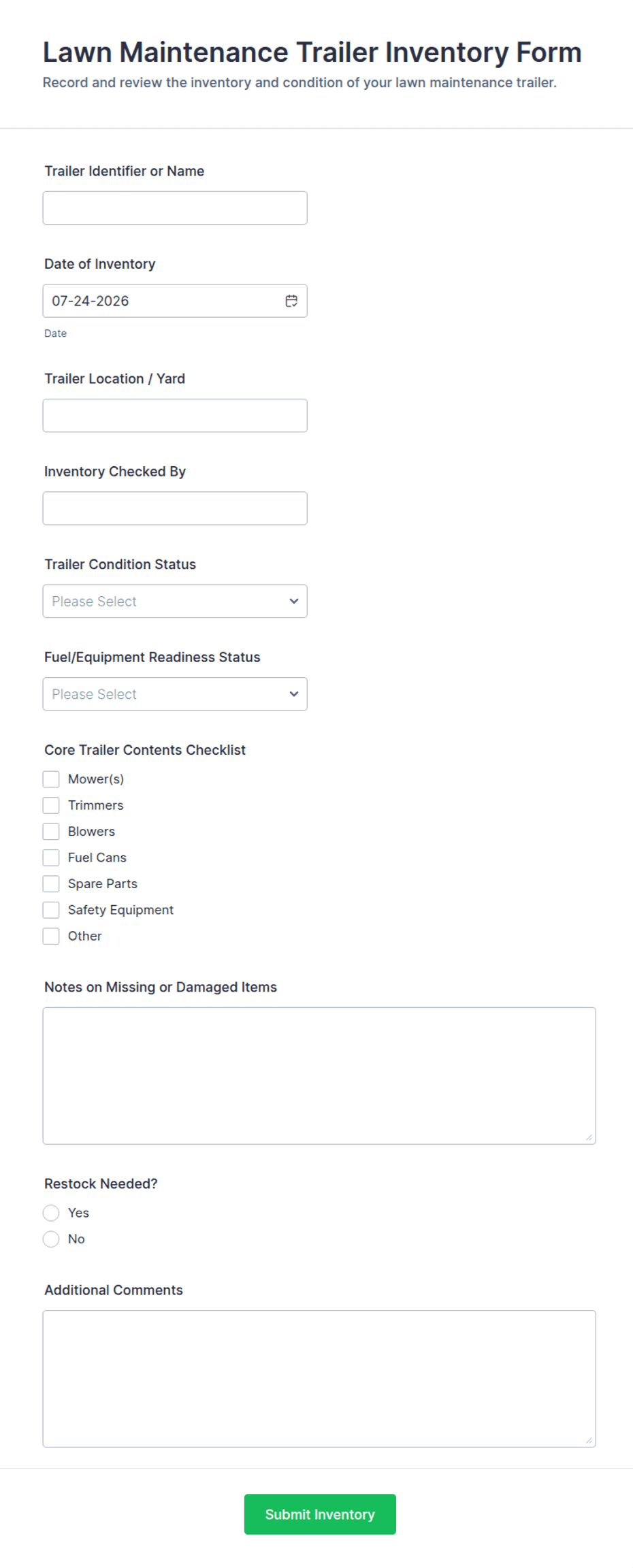Click the Additional Comments text area

tap(319, 1379)
